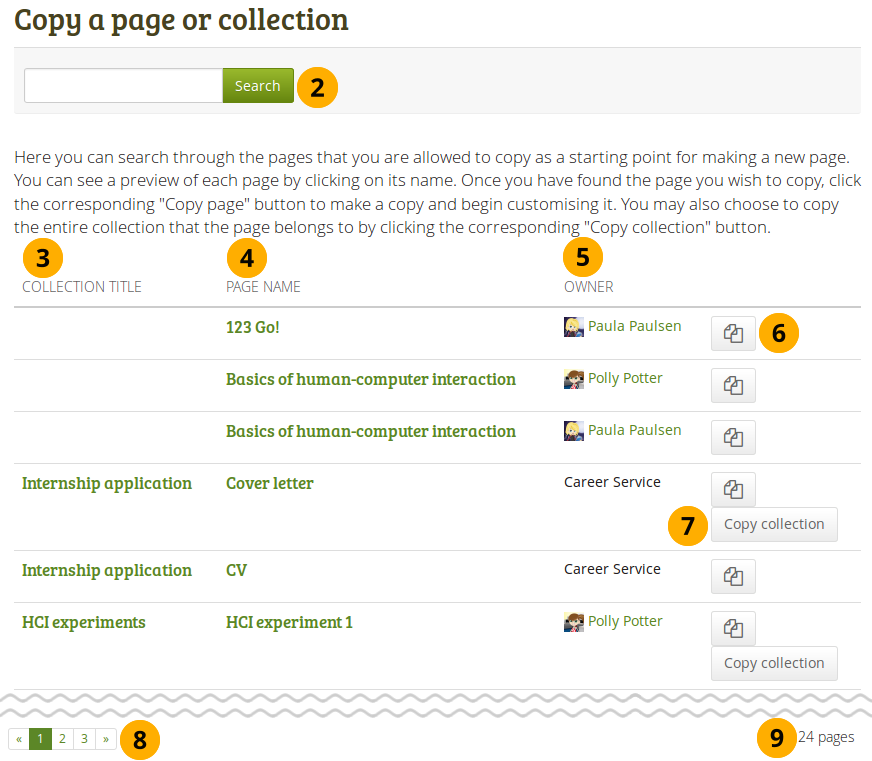
Task: Click Paula Paulsen's avatar beside 123 Go!
Action: pyautogui.click(x=573, y=326)
